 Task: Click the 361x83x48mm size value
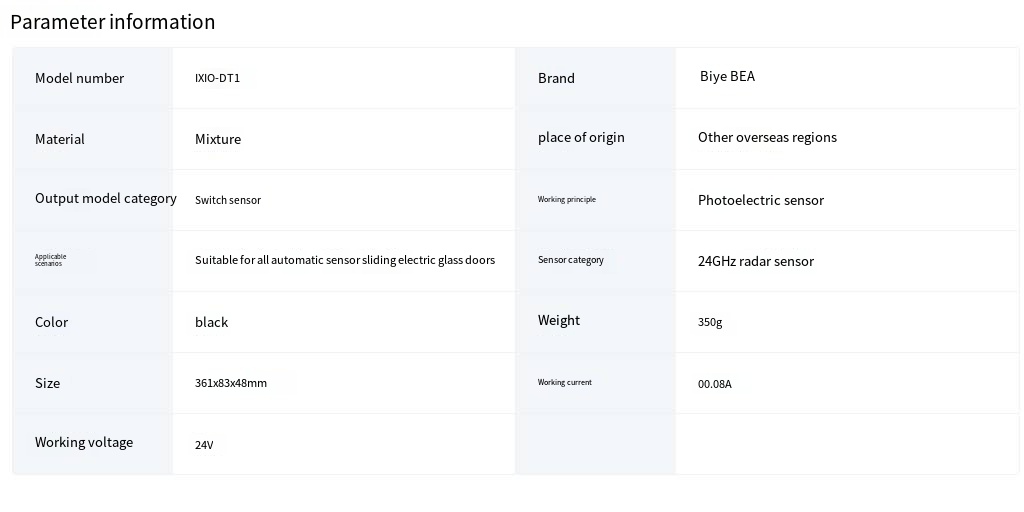(231, 383)
